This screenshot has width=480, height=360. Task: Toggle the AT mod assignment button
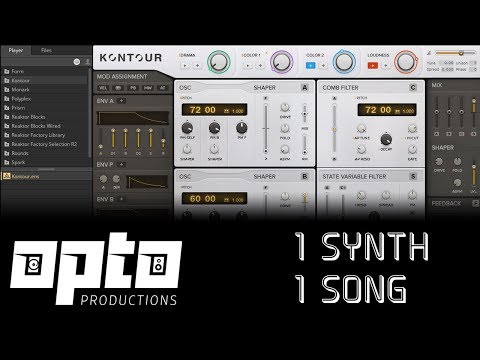(x=163, y=88)
